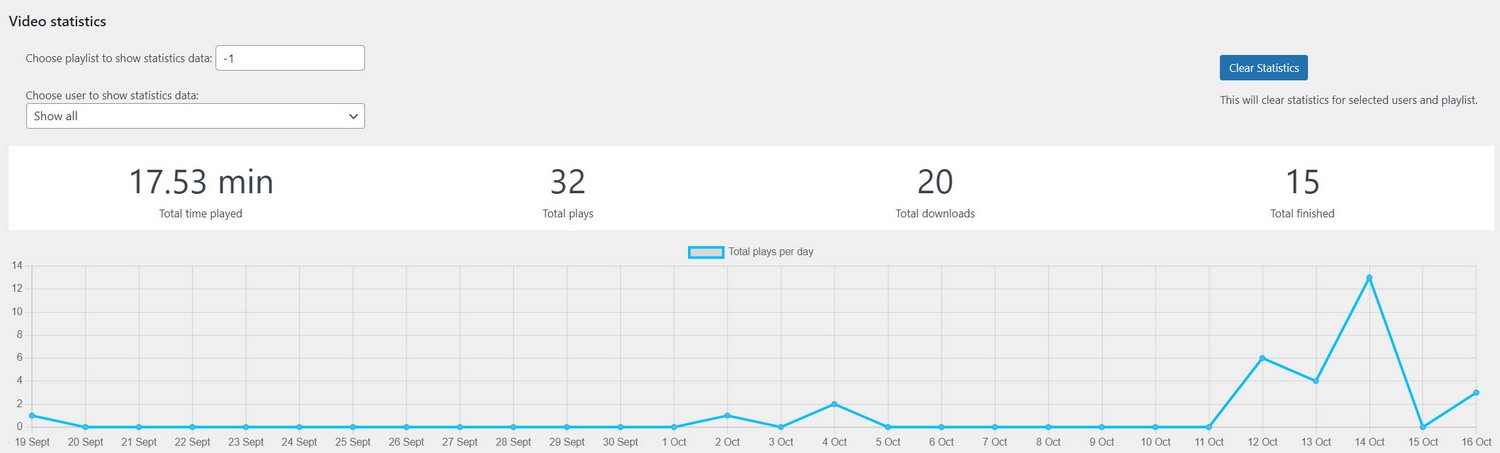
Task: Toggle the 'Total plays per day' legend swatch
Action: pos(706,252)
